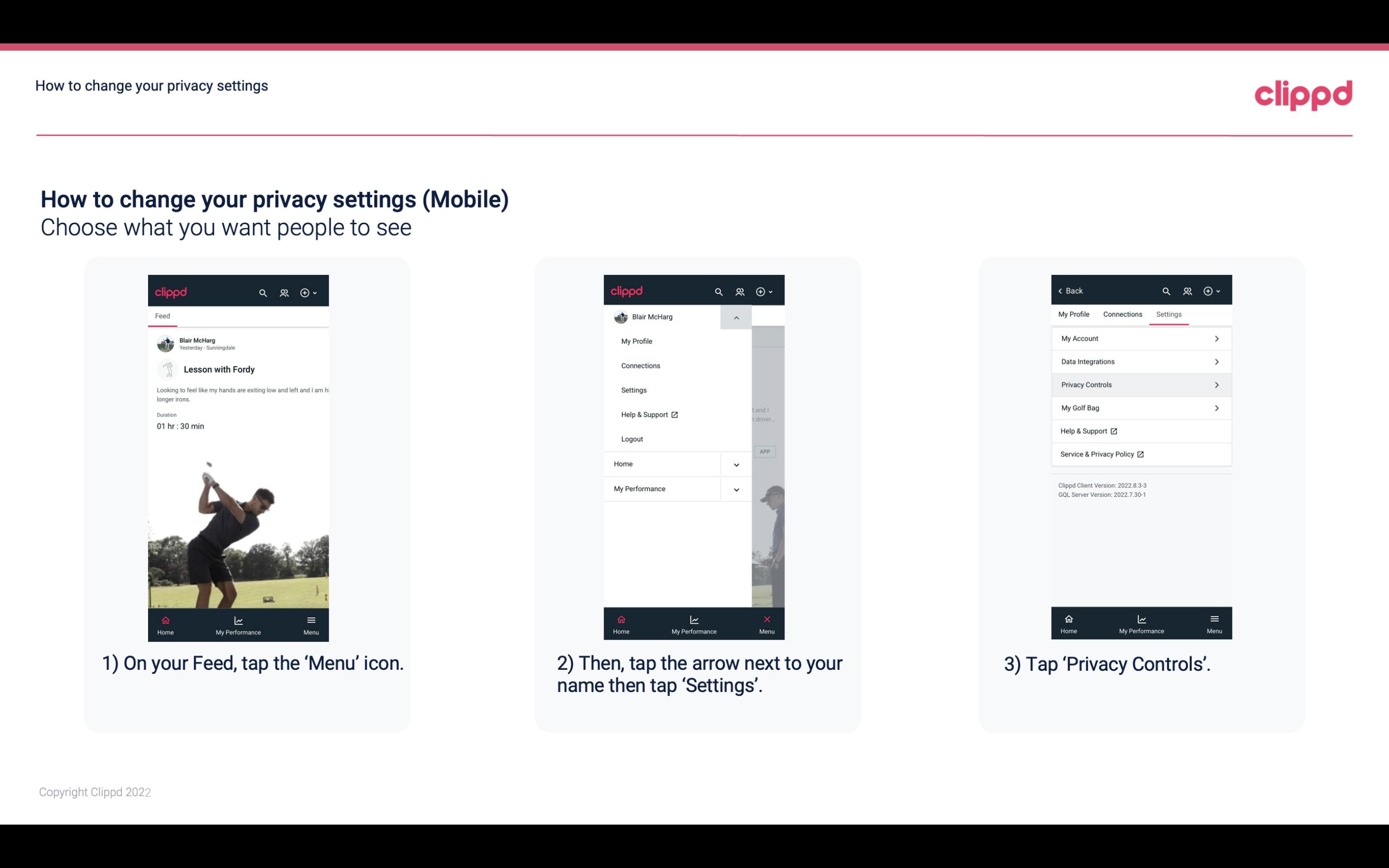Image resolution: width=1389 pixels, height=868 pixels.
Task: Switch to the Connections tab
Action: 1122,314
